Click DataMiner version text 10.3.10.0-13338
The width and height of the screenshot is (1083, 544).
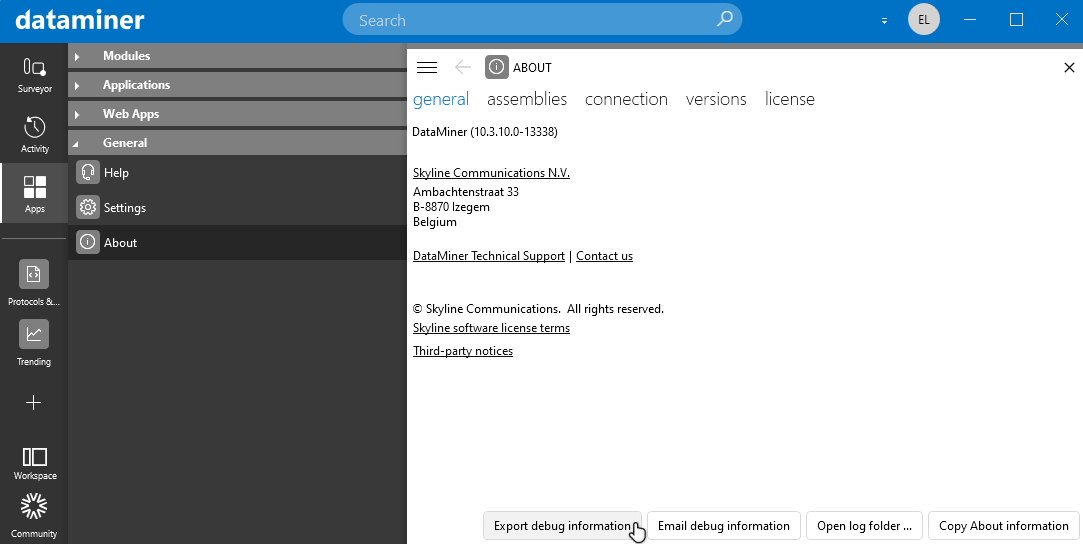(485, 131)
